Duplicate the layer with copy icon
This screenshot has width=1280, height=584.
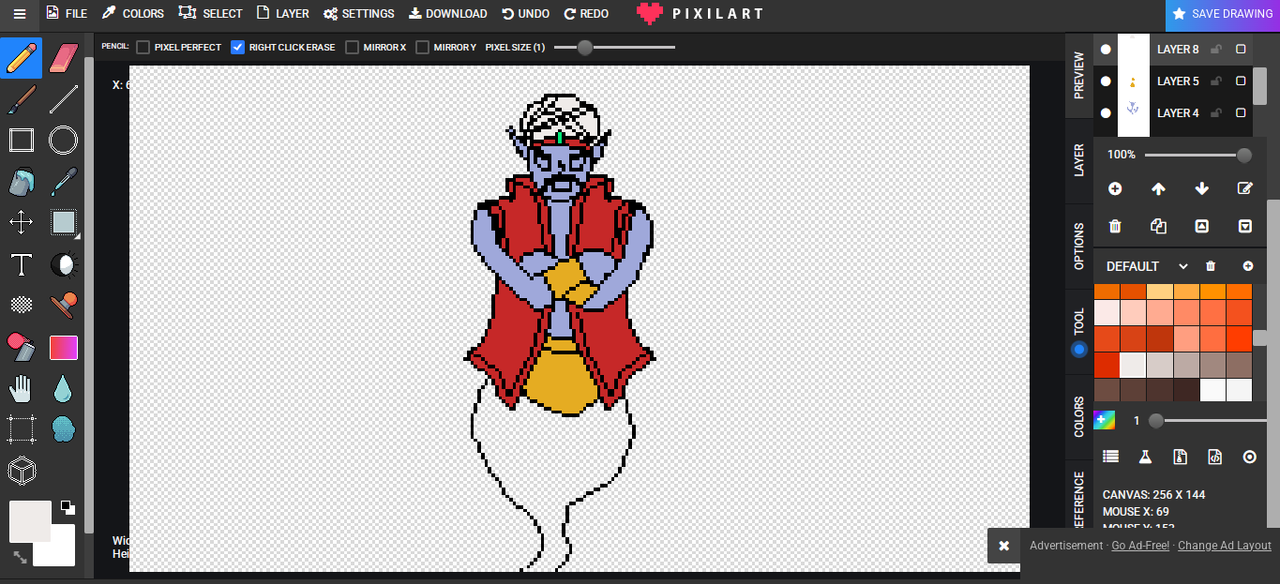pos(1158,227)
